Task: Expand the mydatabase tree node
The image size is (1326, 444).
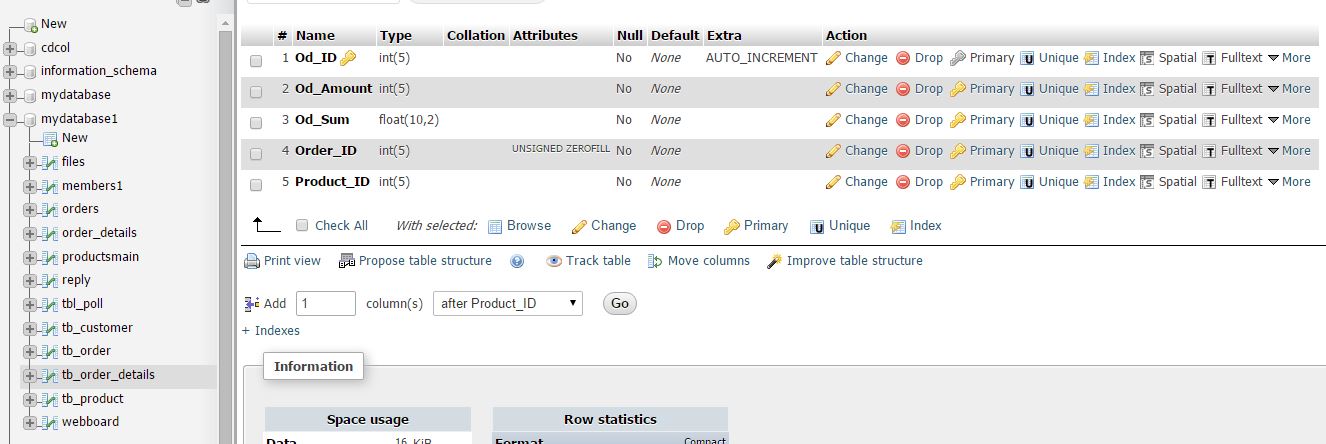Action: [11, 95]
